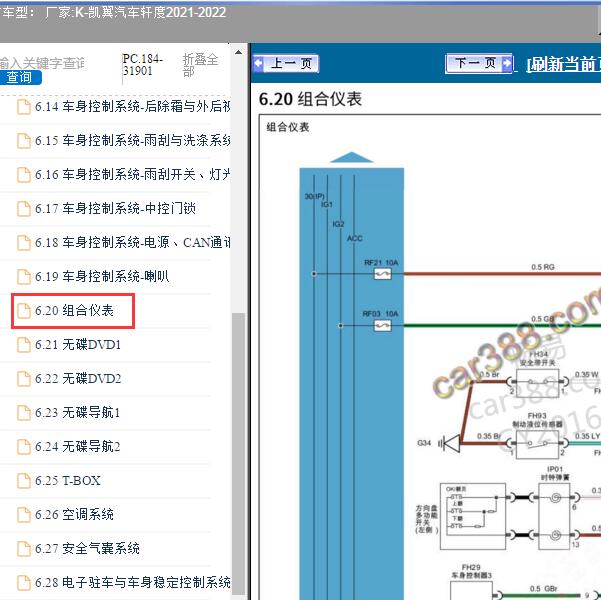Open 6.15 车身控制系统-雨刮与洗涤 entry

pyautogui.click(x=133, y=140)
